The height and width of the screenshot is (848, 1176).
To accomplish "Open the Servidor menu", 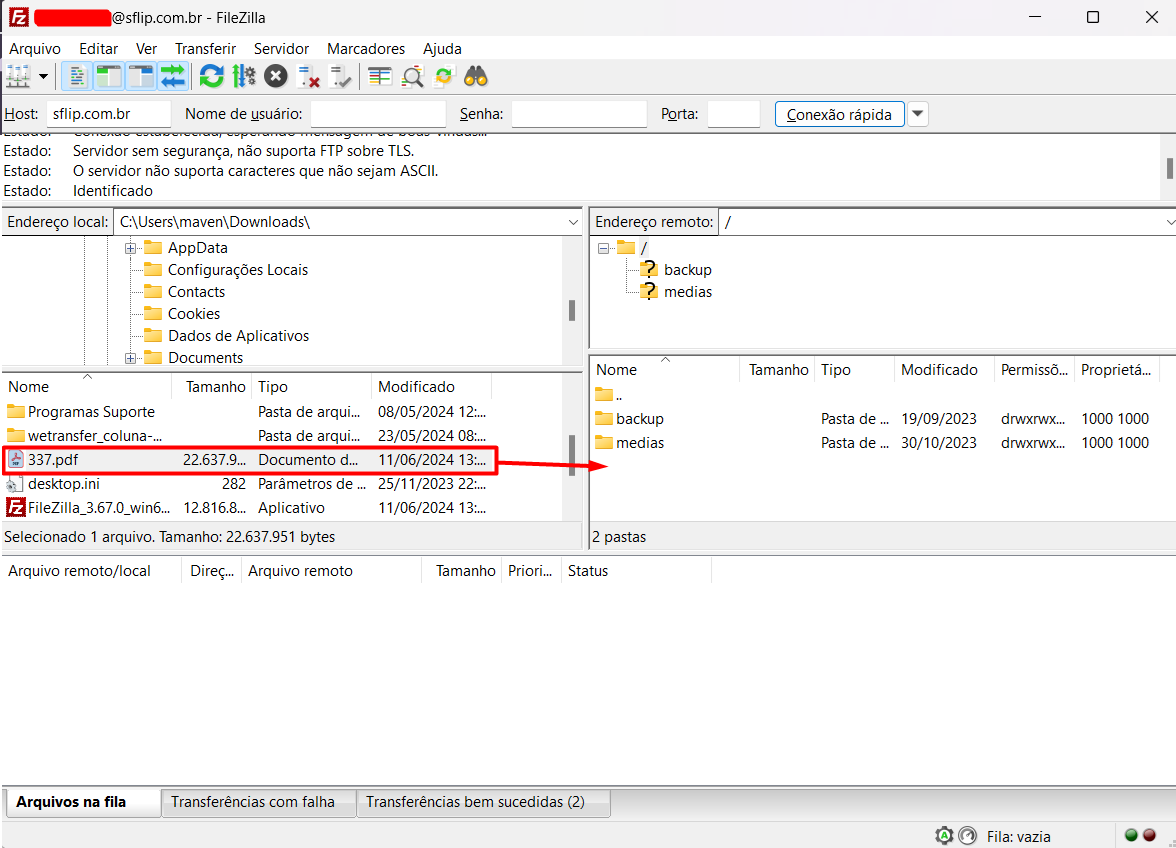I will click(x=281, y=49).
